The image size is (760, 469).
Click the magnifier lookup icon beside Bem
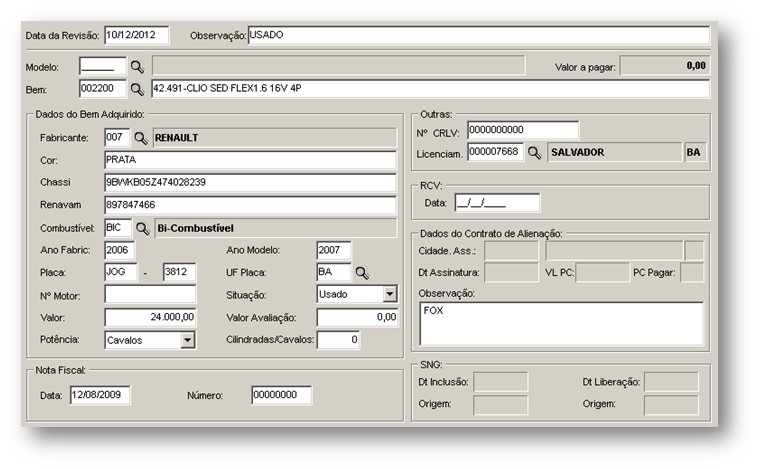click(x=137, y=89)
